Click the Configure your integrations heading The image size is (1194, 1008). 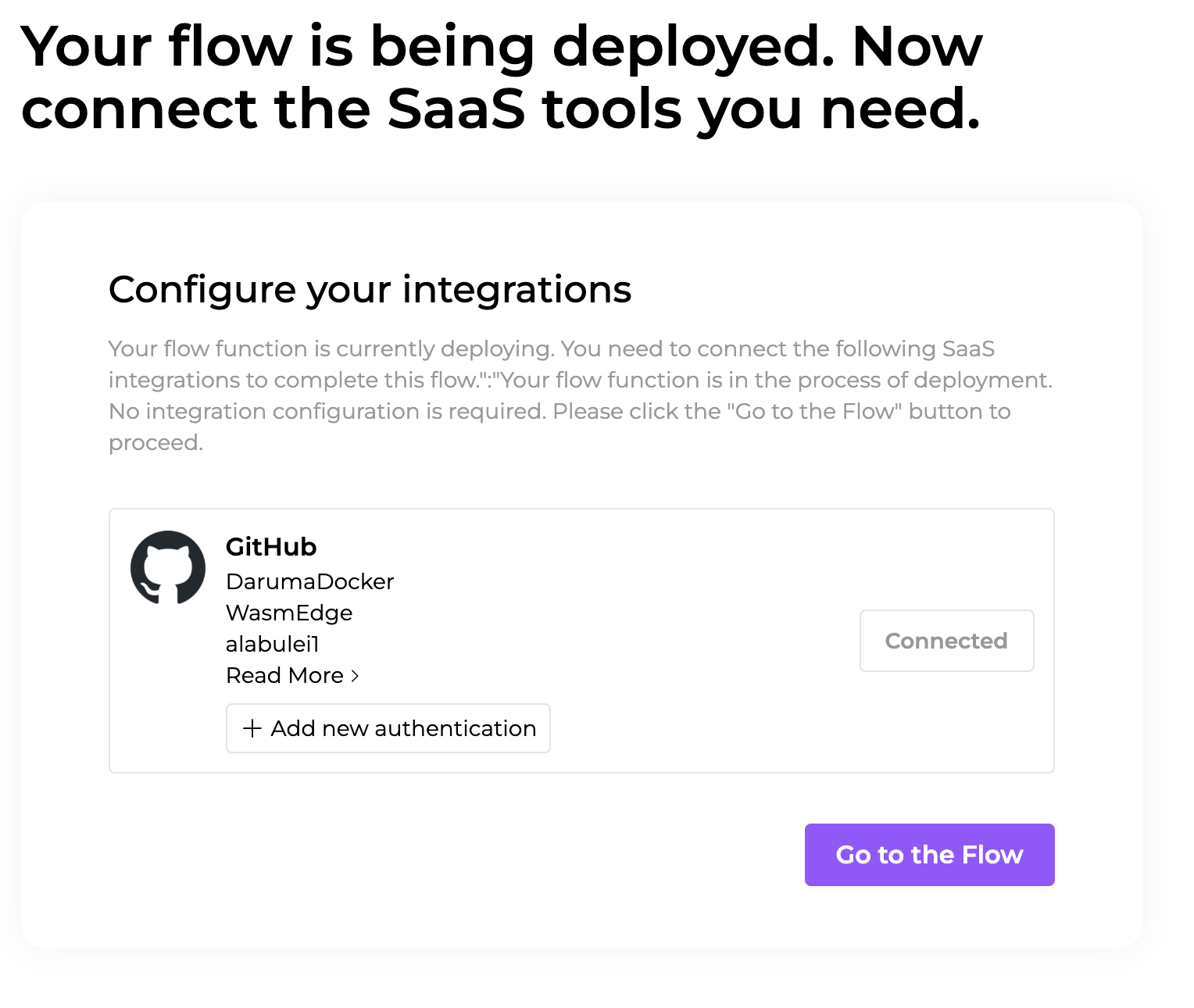click(x=370, y=290)
